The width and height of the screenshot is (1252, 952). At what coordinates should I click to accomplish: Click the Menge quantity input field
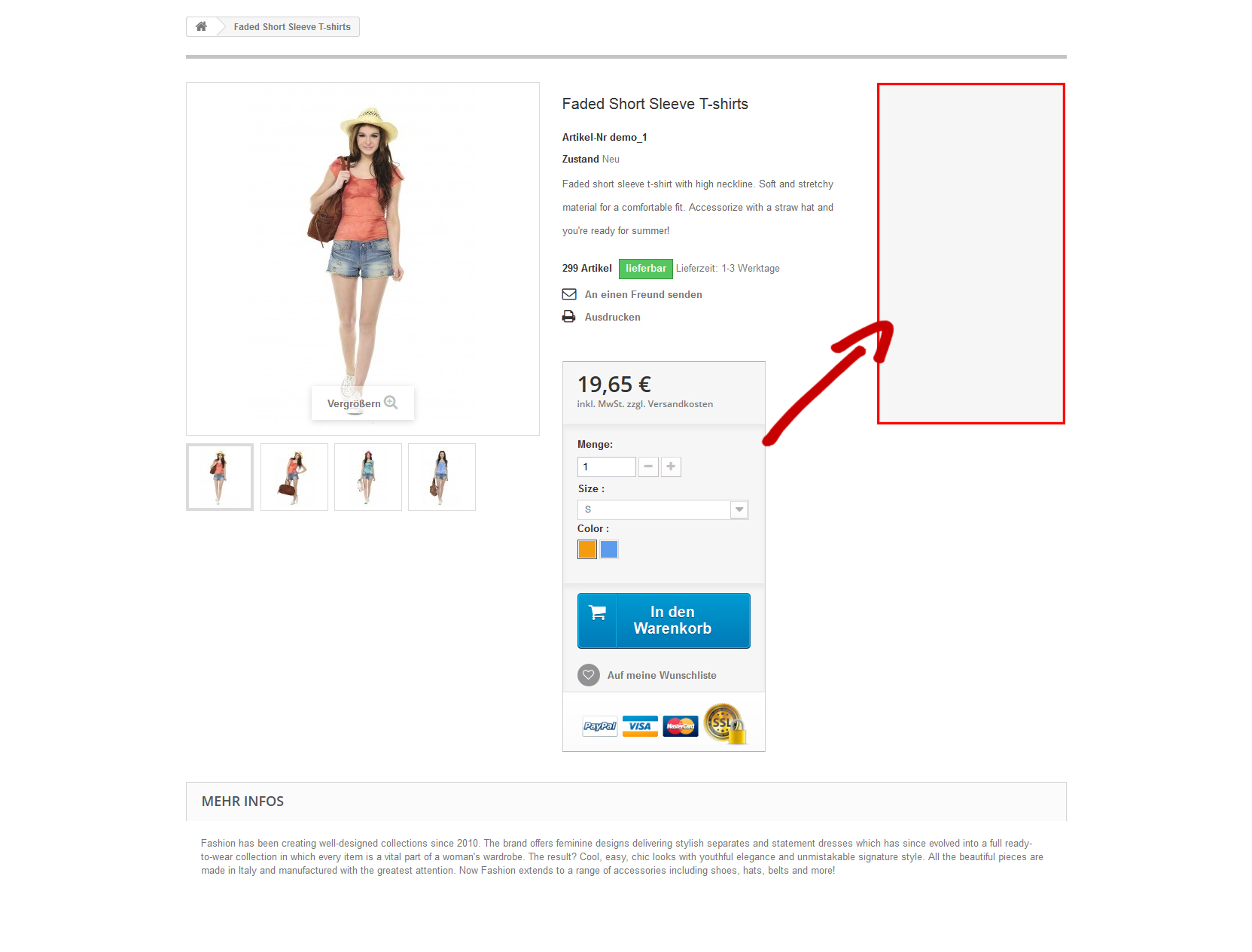click(x=607, y=467)
